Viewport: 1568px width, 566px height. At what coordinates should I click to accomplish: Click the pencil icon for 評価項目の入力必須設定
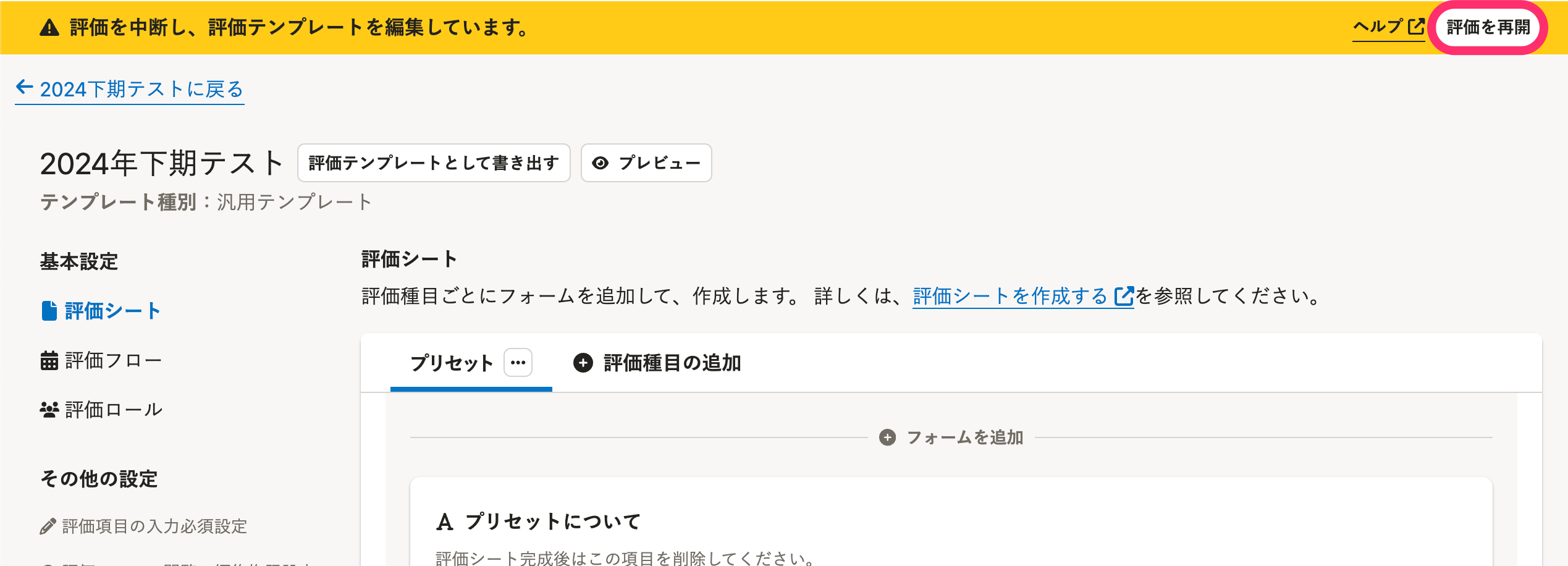(48, 526)
